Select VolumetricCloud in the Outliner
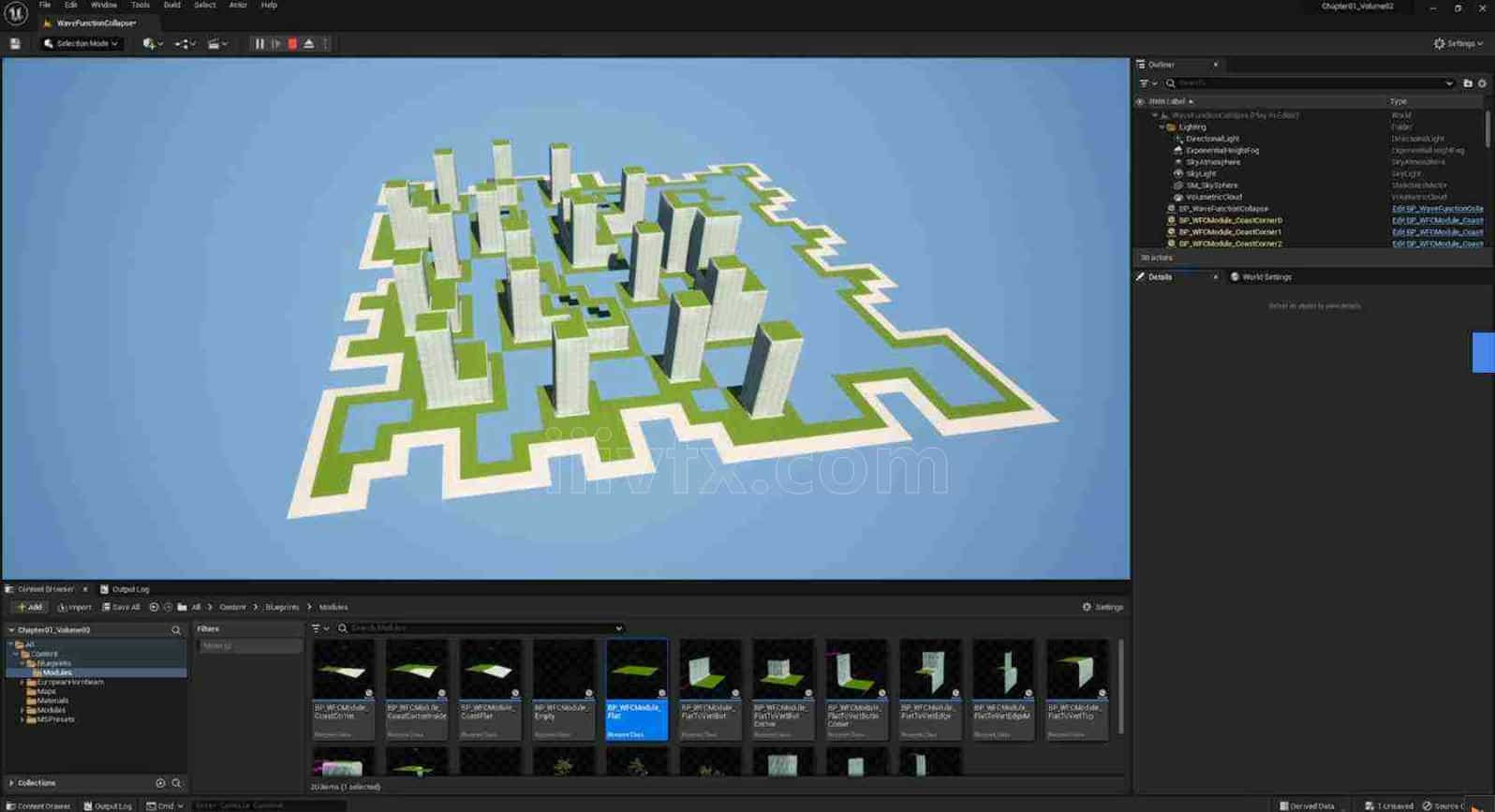 point(1214,198)
